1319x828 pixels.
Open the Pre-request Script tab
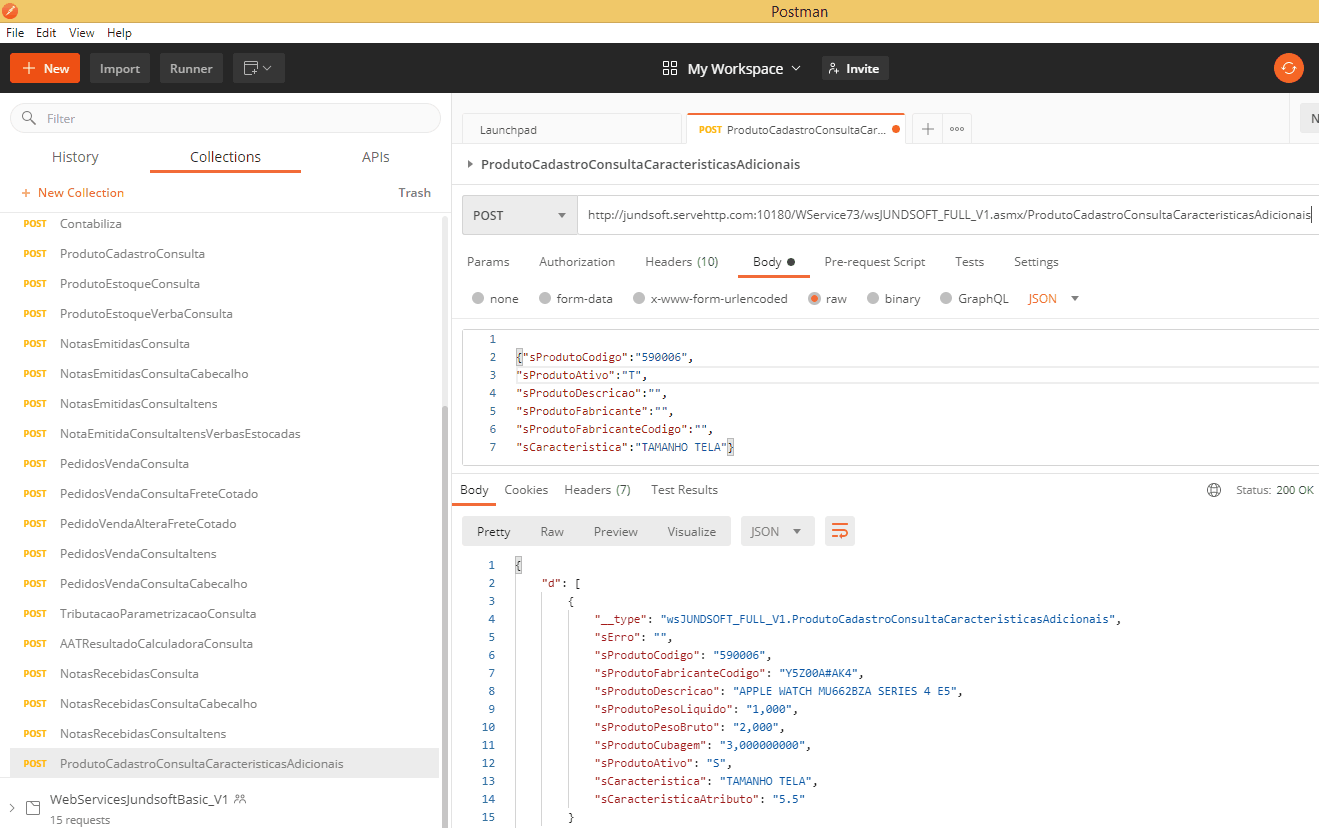[x=874, y=262]
